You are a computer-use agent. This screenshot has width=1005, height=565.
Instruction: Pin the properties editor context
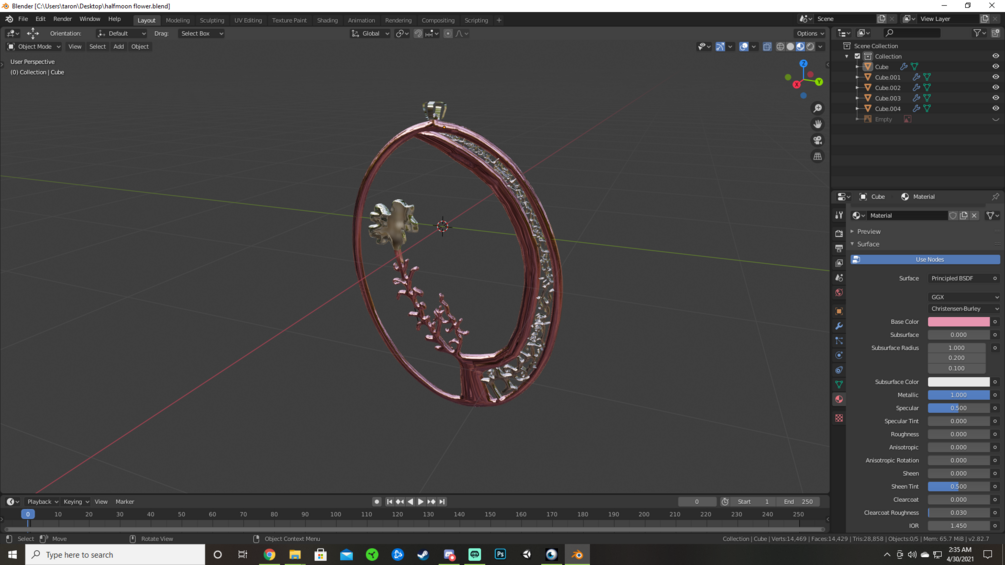995,197
